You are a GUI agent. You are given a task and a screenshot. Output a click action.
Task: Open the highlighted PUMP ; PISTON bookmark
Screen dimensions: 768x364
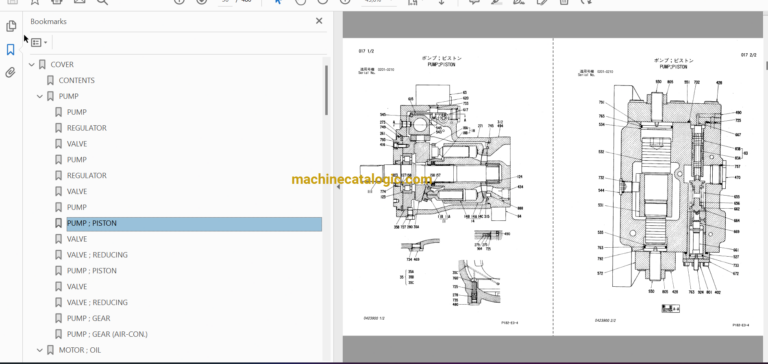coord(194,223)
